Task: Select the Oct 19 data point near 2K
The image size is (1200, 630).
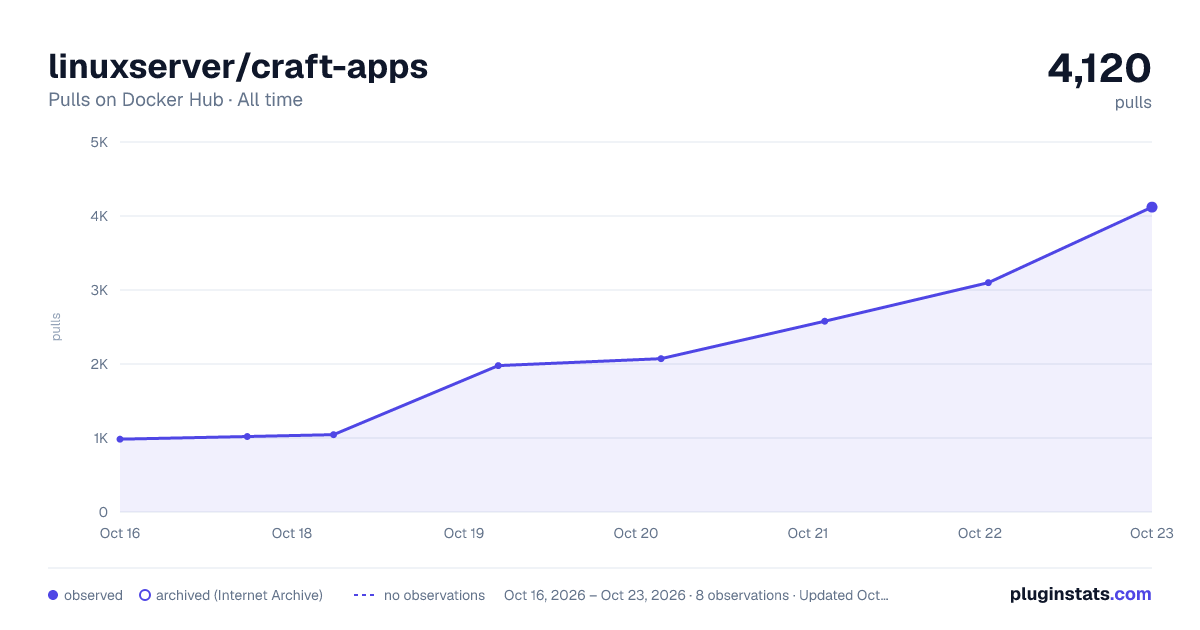Action: 498,365
